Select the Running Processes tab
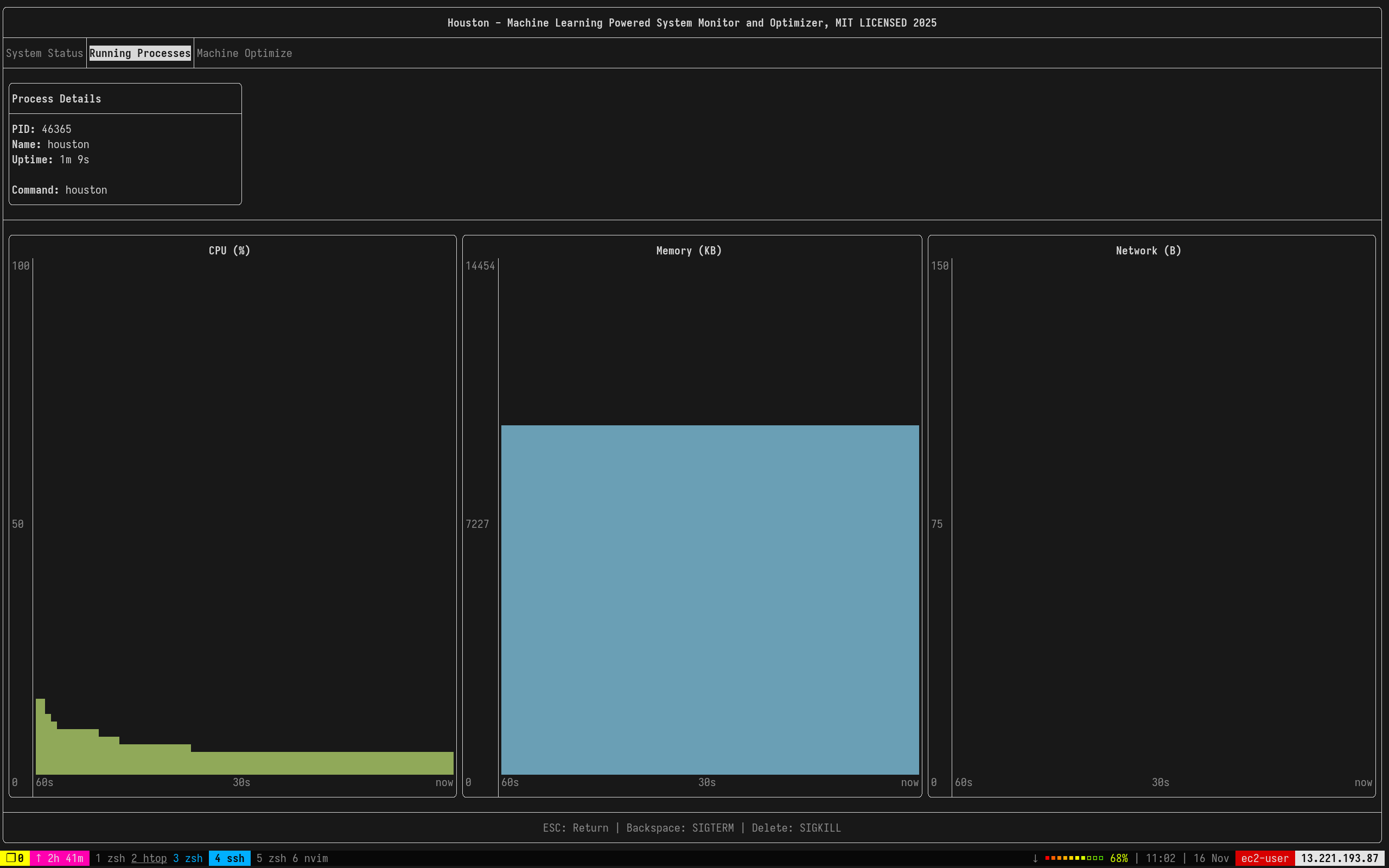Viewport: 1389px width, 868px height. (139, 53)
